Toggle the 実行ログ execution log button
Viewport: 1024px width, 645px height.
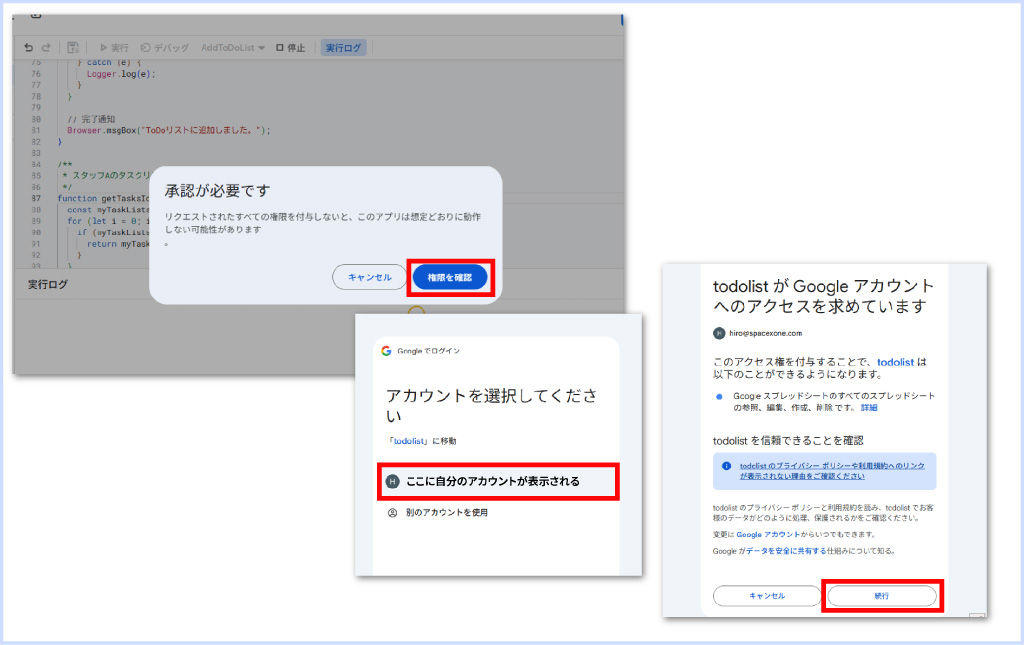(344, 47)
